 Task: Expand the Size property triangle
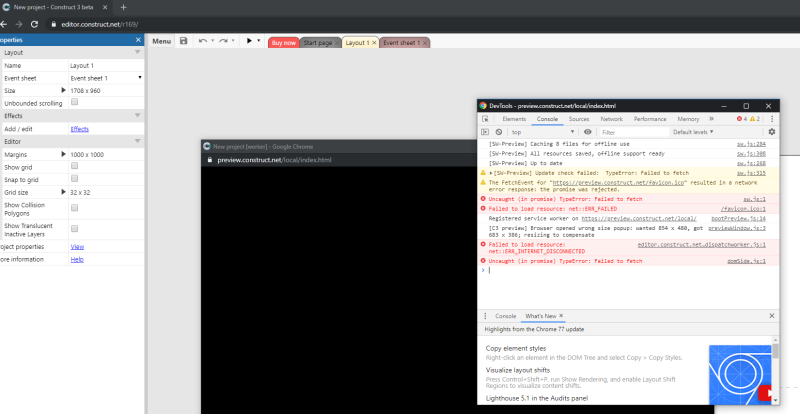coord(63,90)
